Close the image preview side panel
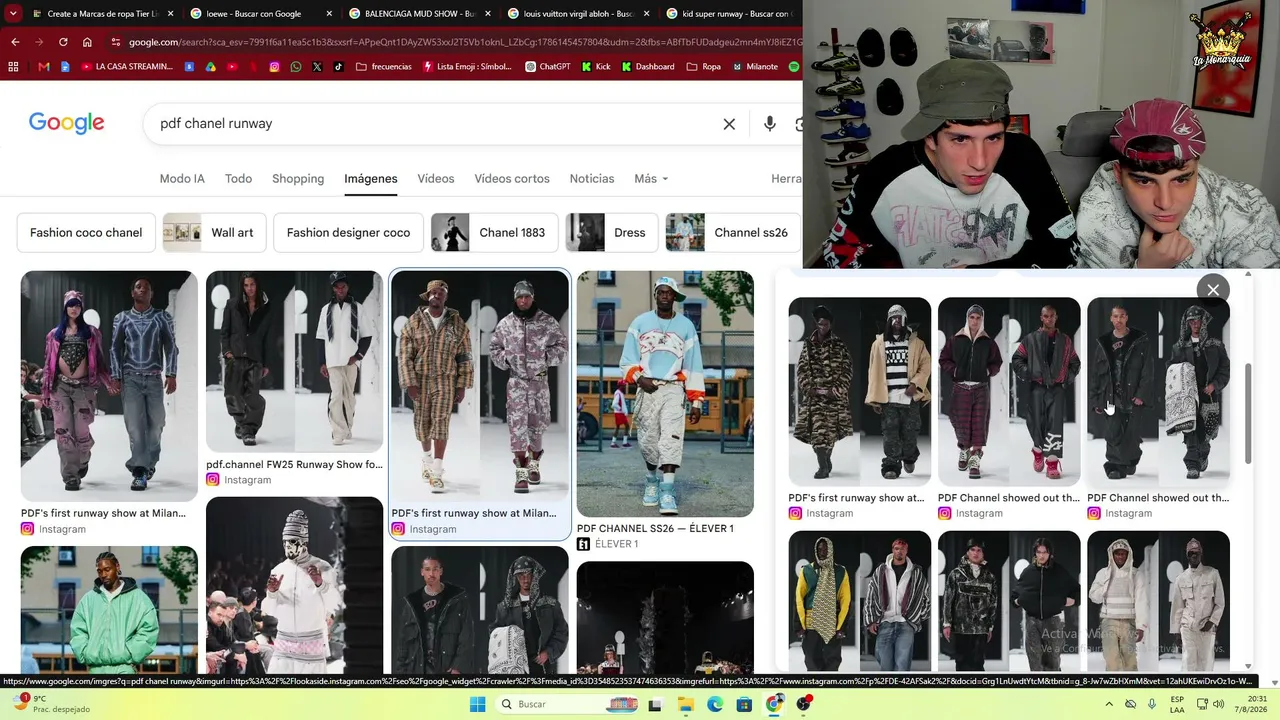Screen dimensions: 1280x720 coord(1213,290)
